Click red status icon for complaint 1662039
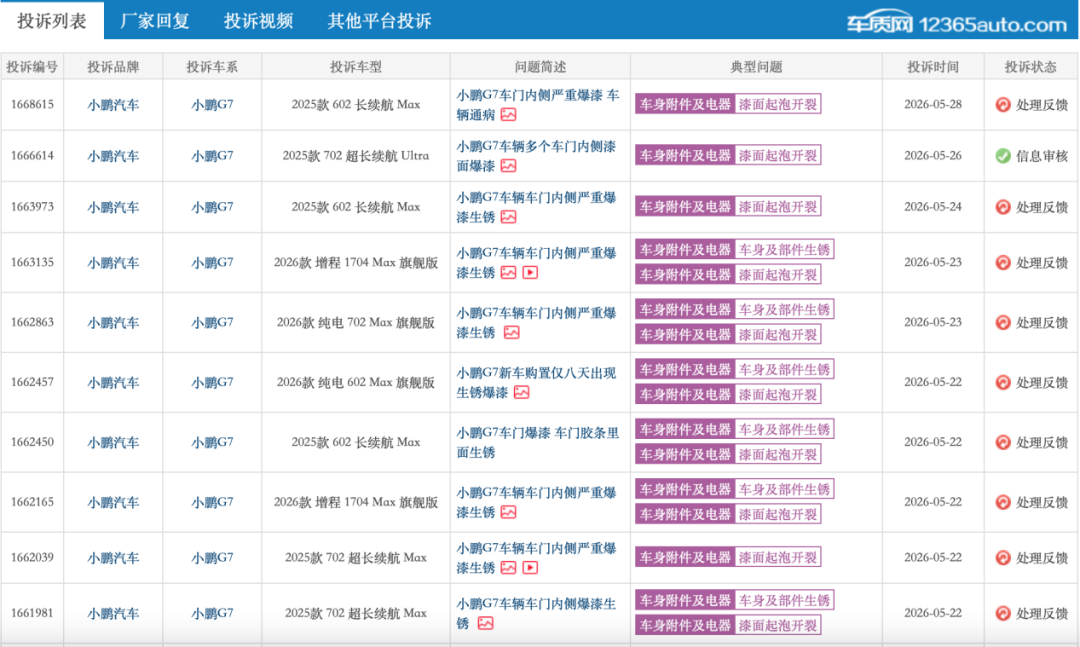The image size is (1080, 647). (x=1003, y=557)
